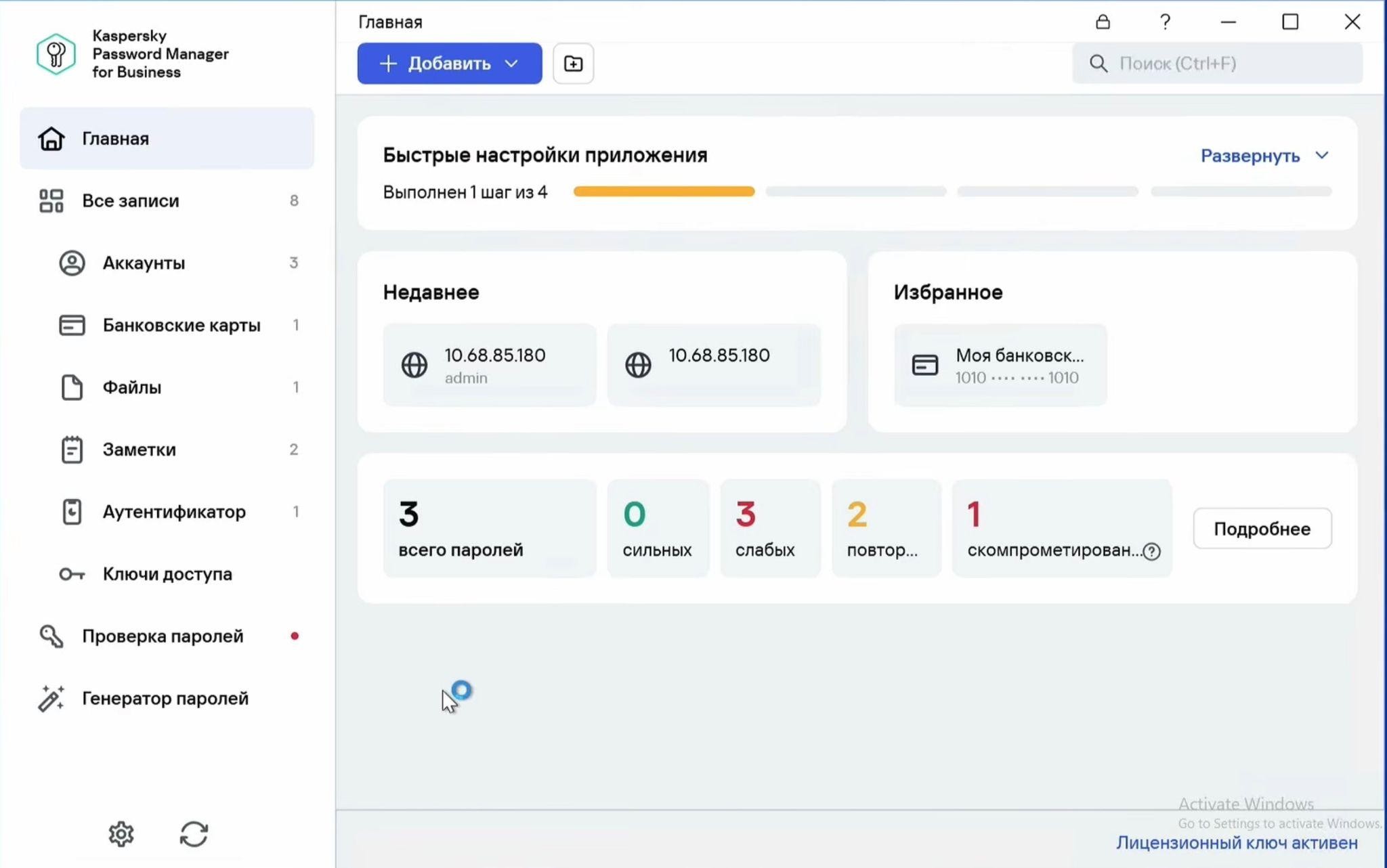Expand quick settings via Развернуть
This screenshot has height=868, width=1387.
pyautogui.click(x=1250, y=156)
